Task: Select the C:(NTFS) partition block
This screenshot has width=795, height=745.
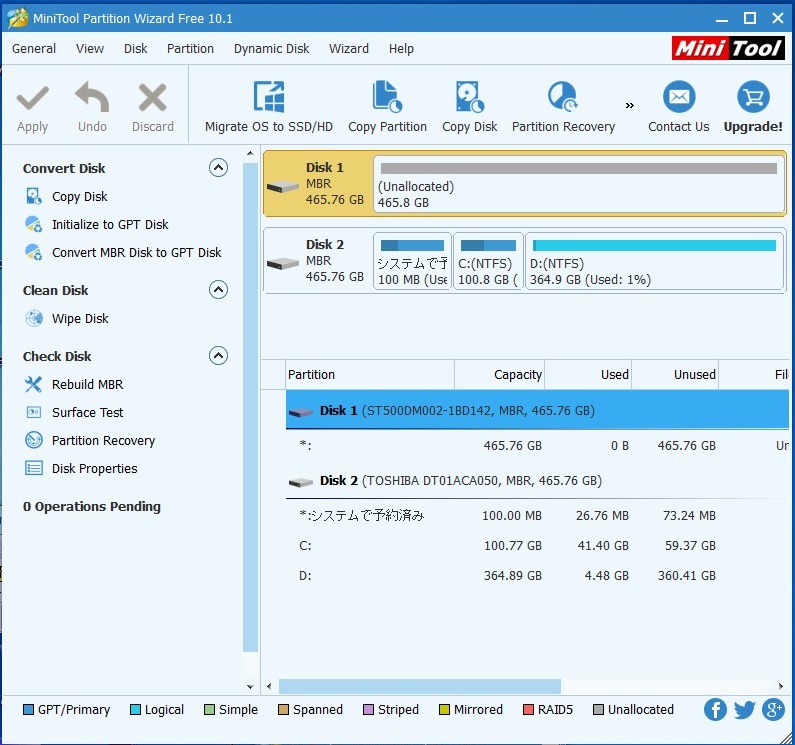Action: [x=488, y=261]
